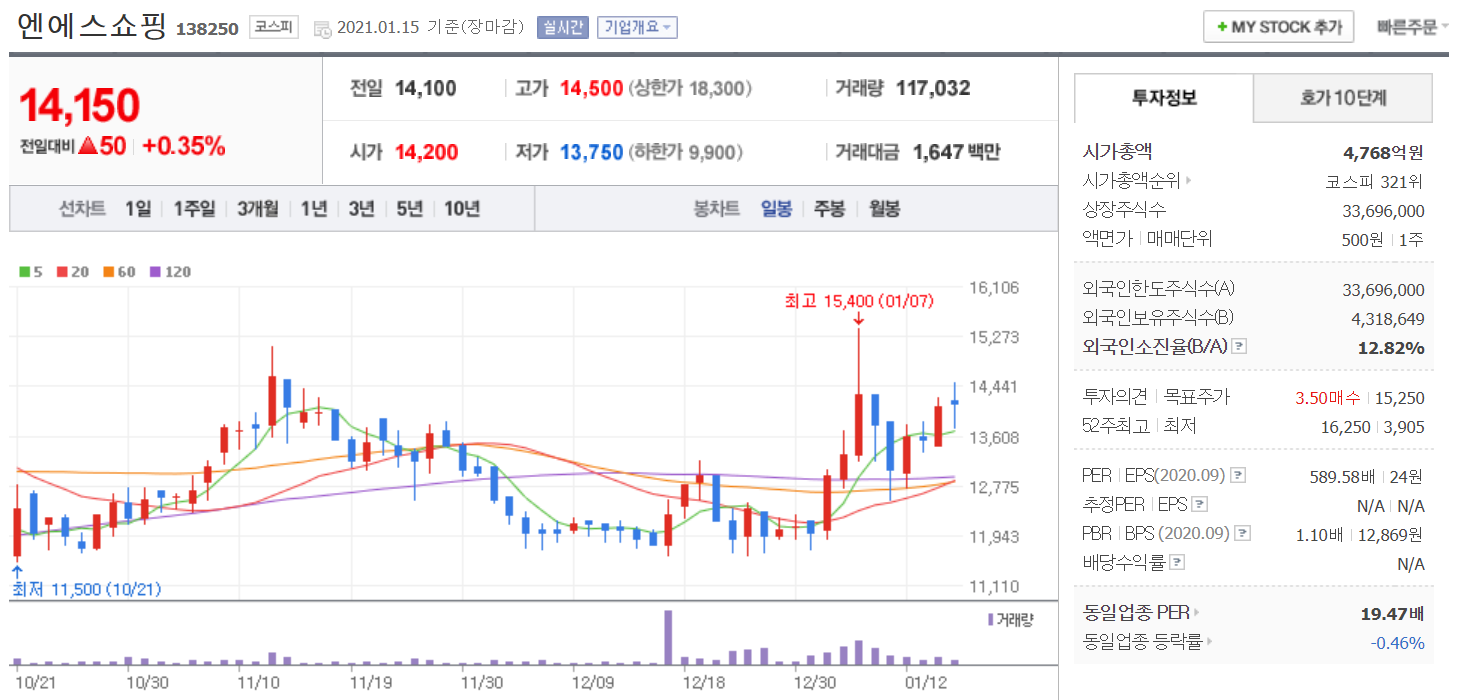Expand the 빠른주문 quick order menu
1463x700 pixels.
coord(1411,27)
